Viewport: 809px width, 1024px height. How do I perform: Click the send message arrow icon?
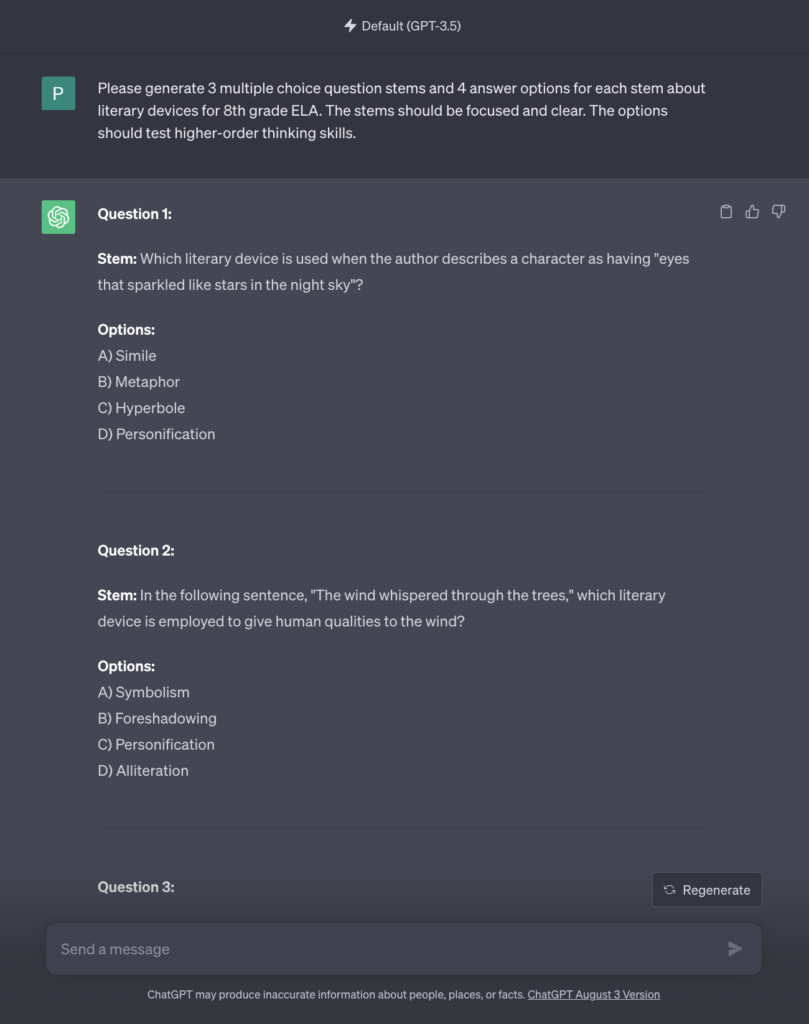coord(735,948)
